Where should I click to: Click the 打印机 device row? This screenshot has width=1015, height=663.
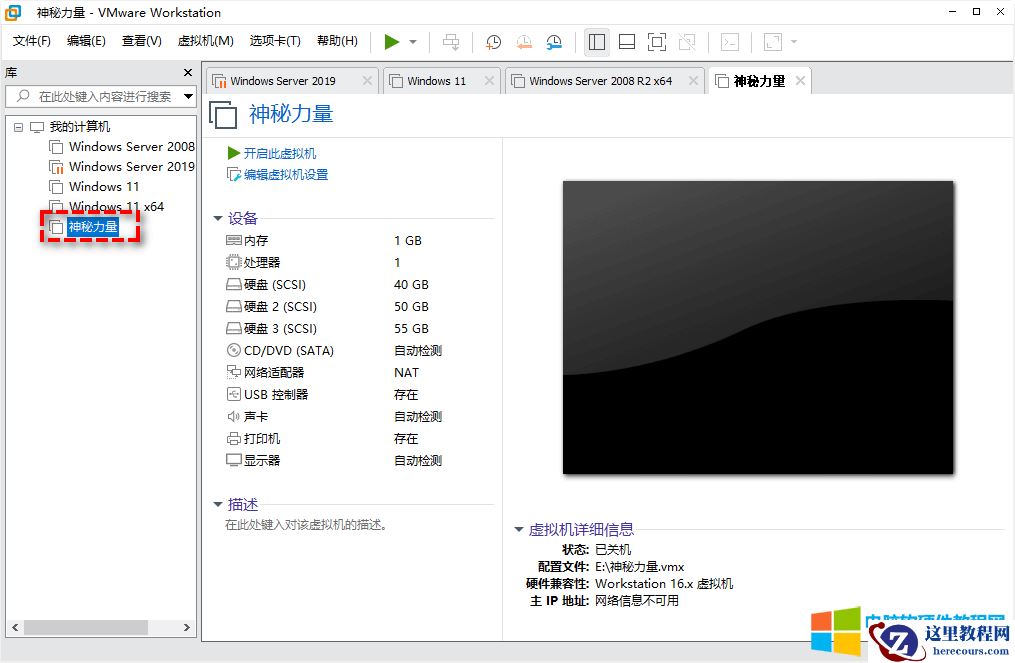pyautogui.click(x=322, y=439)
